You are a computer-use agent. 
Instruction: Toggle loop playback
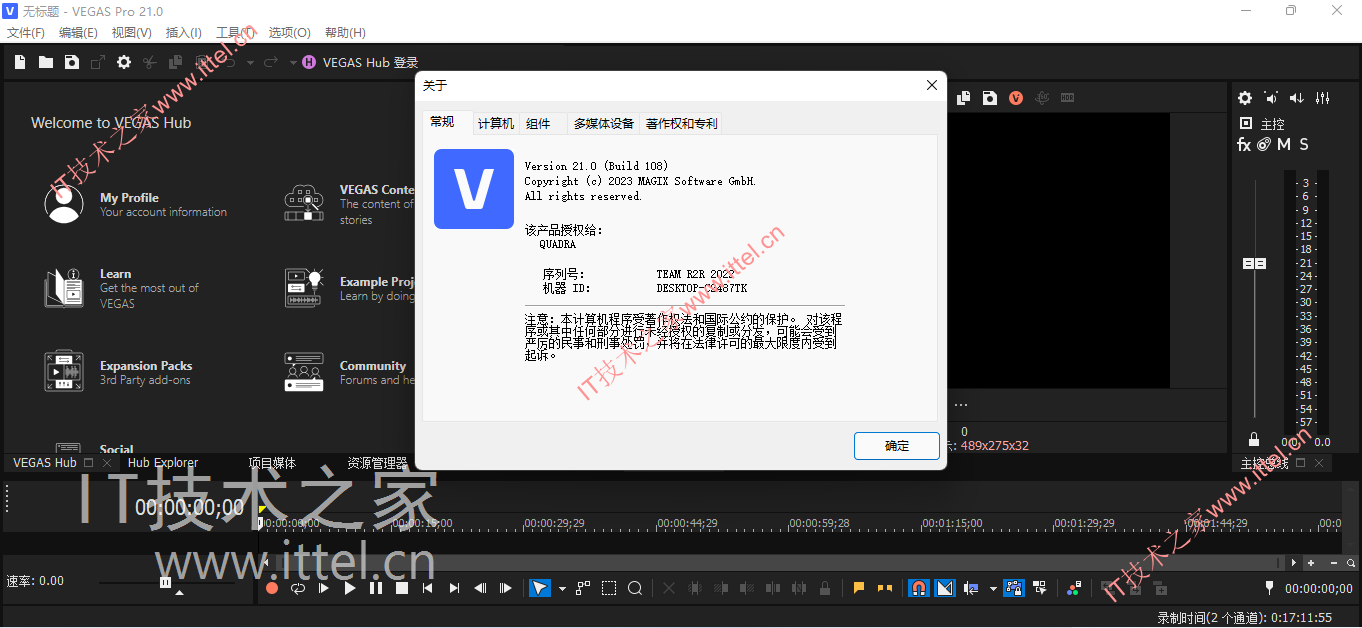pyautogui.click(x=298, y=588)
